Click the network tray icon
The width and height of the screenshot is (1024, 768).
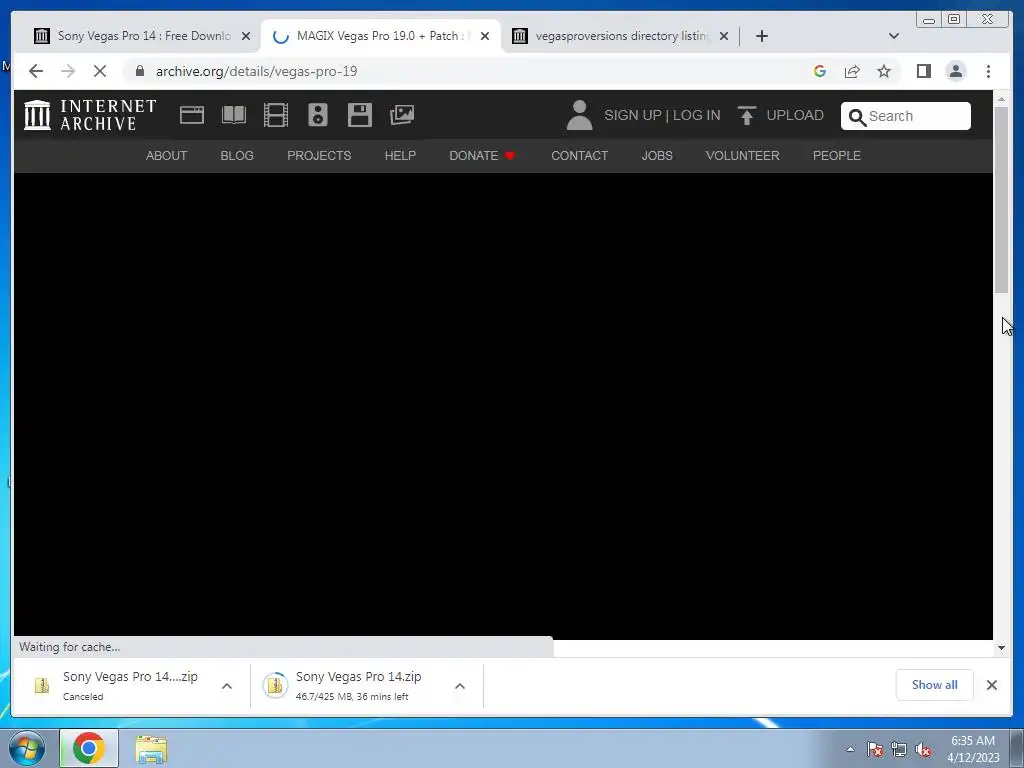pos(899,749)
